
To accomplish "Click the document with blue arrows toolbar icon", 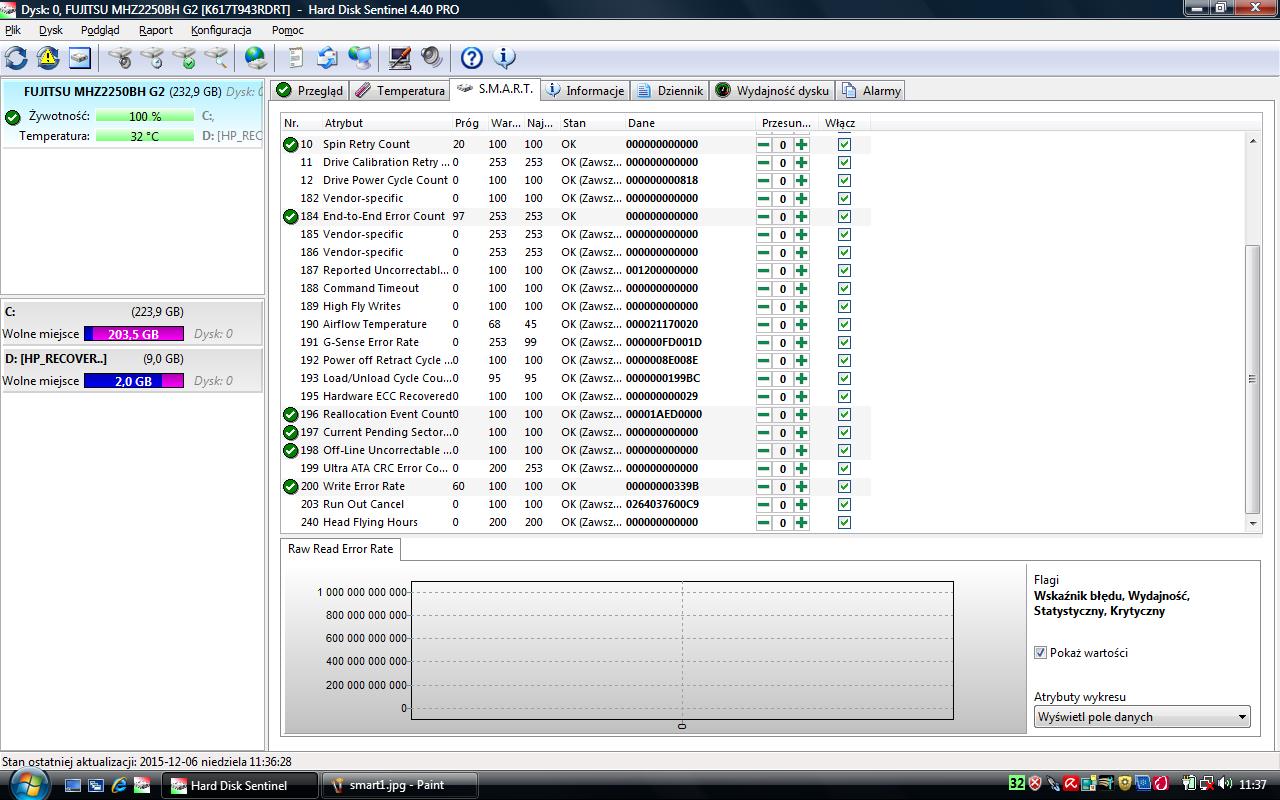I will 327,58.
